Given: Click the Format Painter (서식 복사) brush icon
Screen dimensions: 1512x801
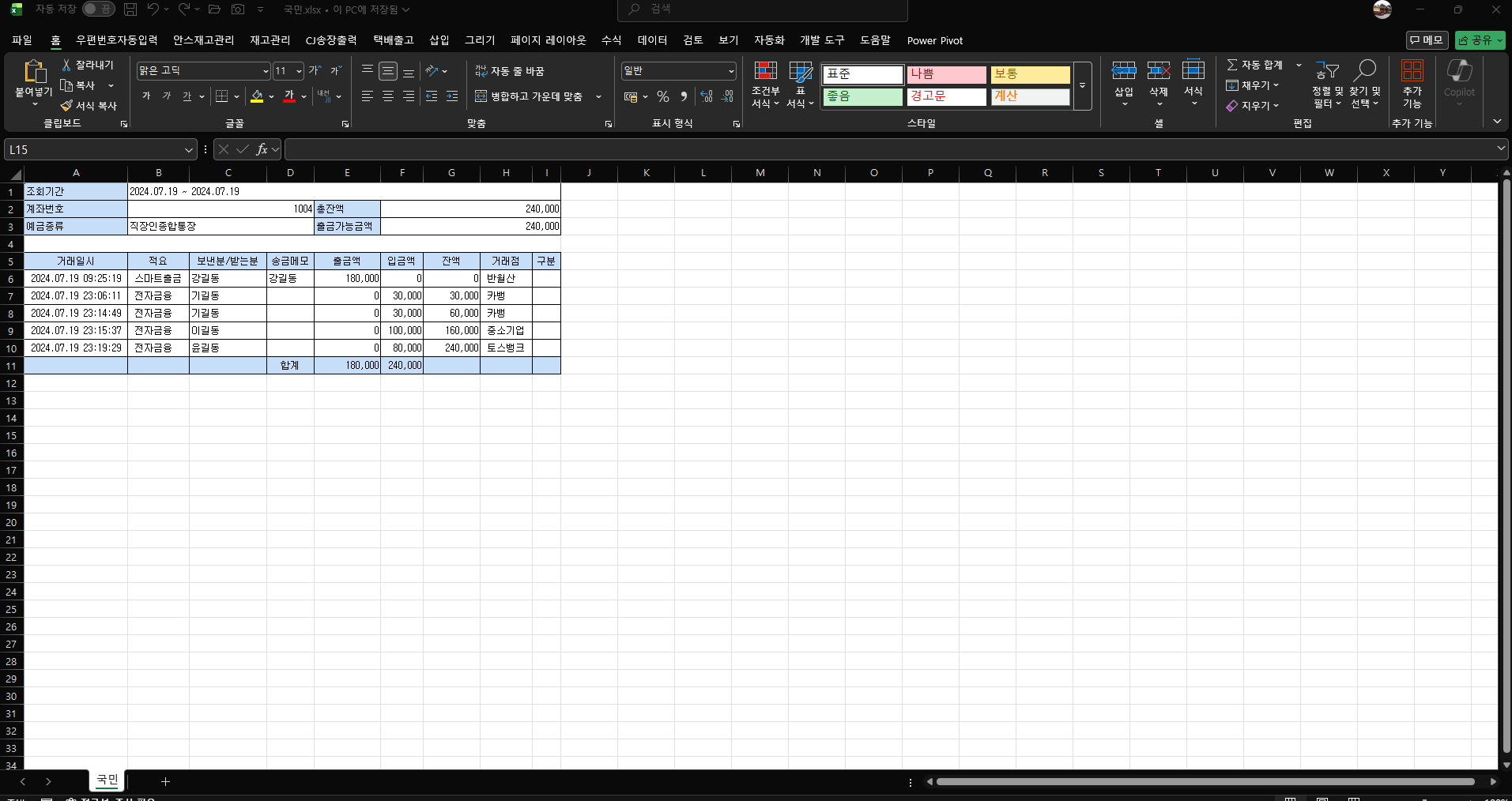Looking at the screenshot, I should 66,106.
